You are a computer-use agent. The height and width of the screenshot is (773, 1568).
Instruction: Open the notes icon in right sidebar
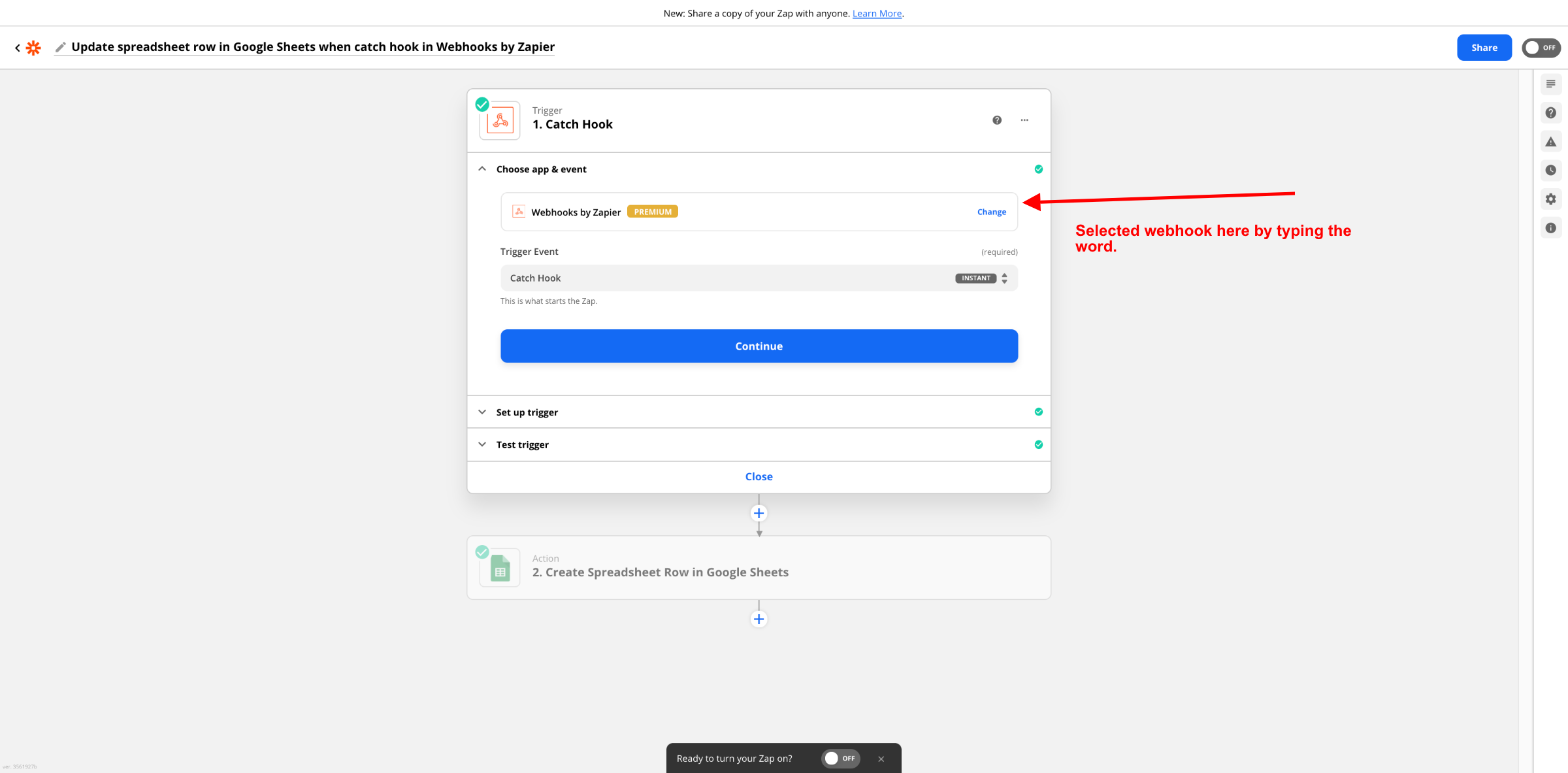tap(1551, 84)
